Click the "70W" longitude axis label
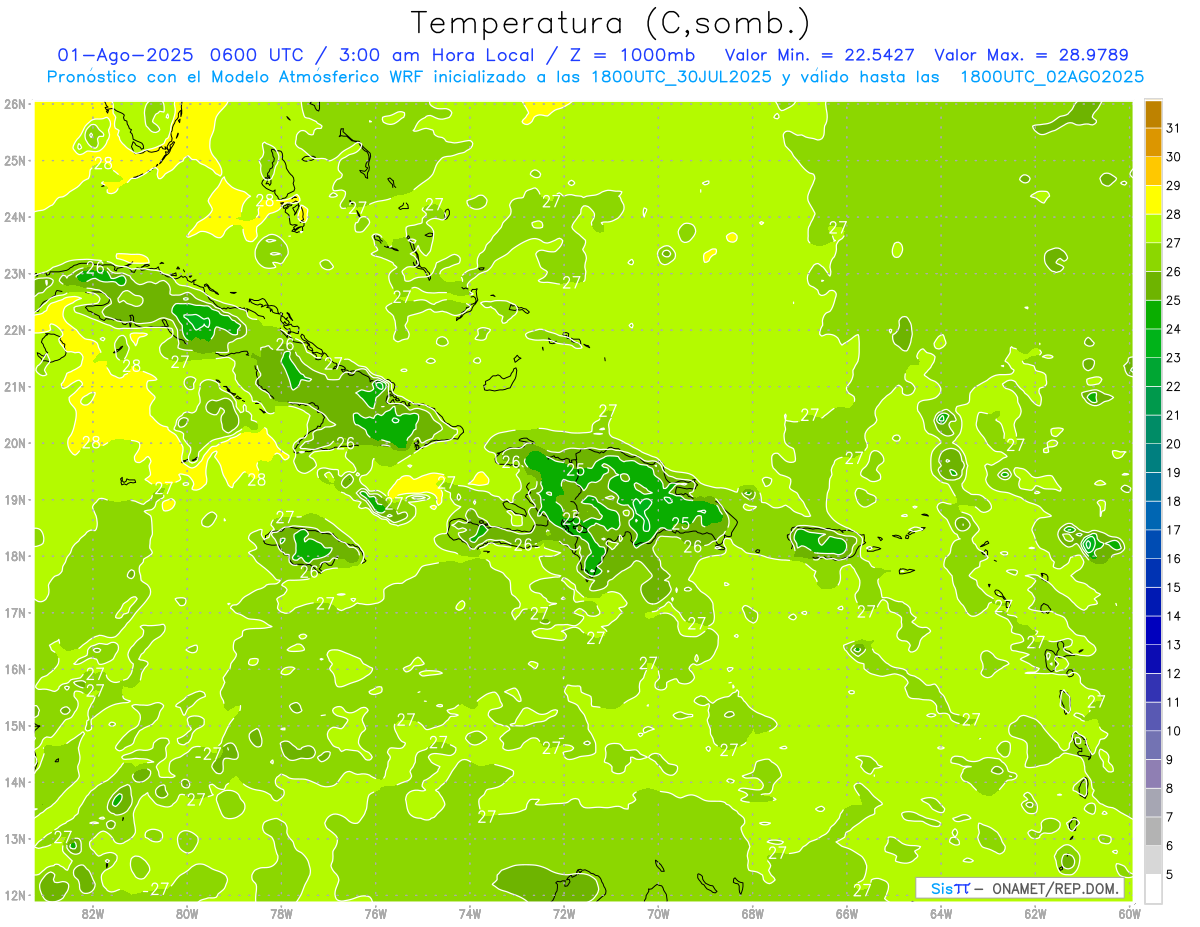This screenshot has height=927, width=1200. pos(658,913)
